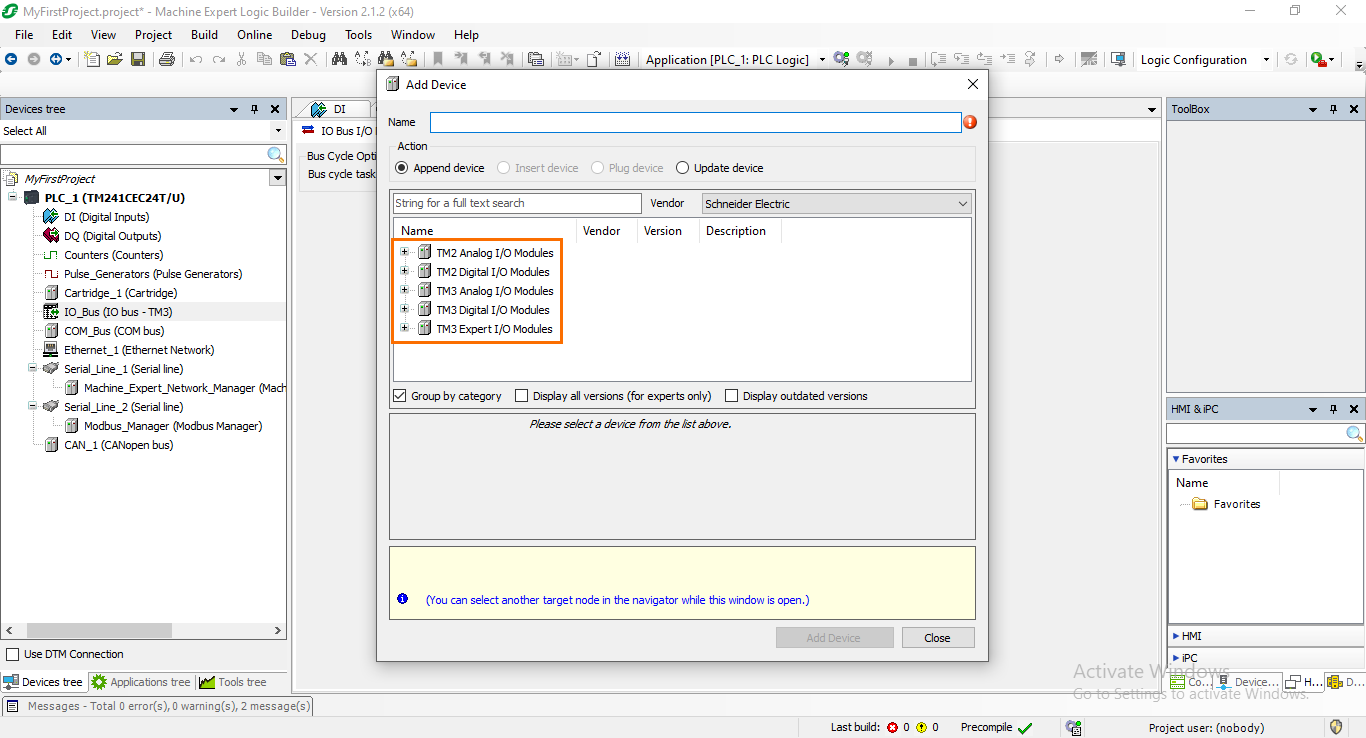Click the green checkmark Precompile icon
This screenshot has width=1366, height=738.
[x=1025, y=728]
